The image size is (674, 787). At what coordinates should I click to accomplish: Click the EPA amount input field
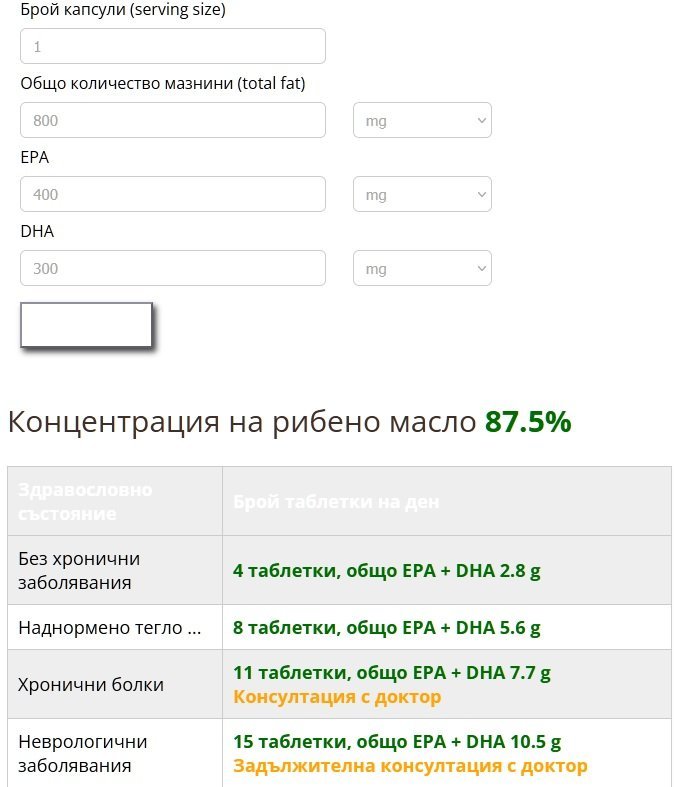point(173,194)
